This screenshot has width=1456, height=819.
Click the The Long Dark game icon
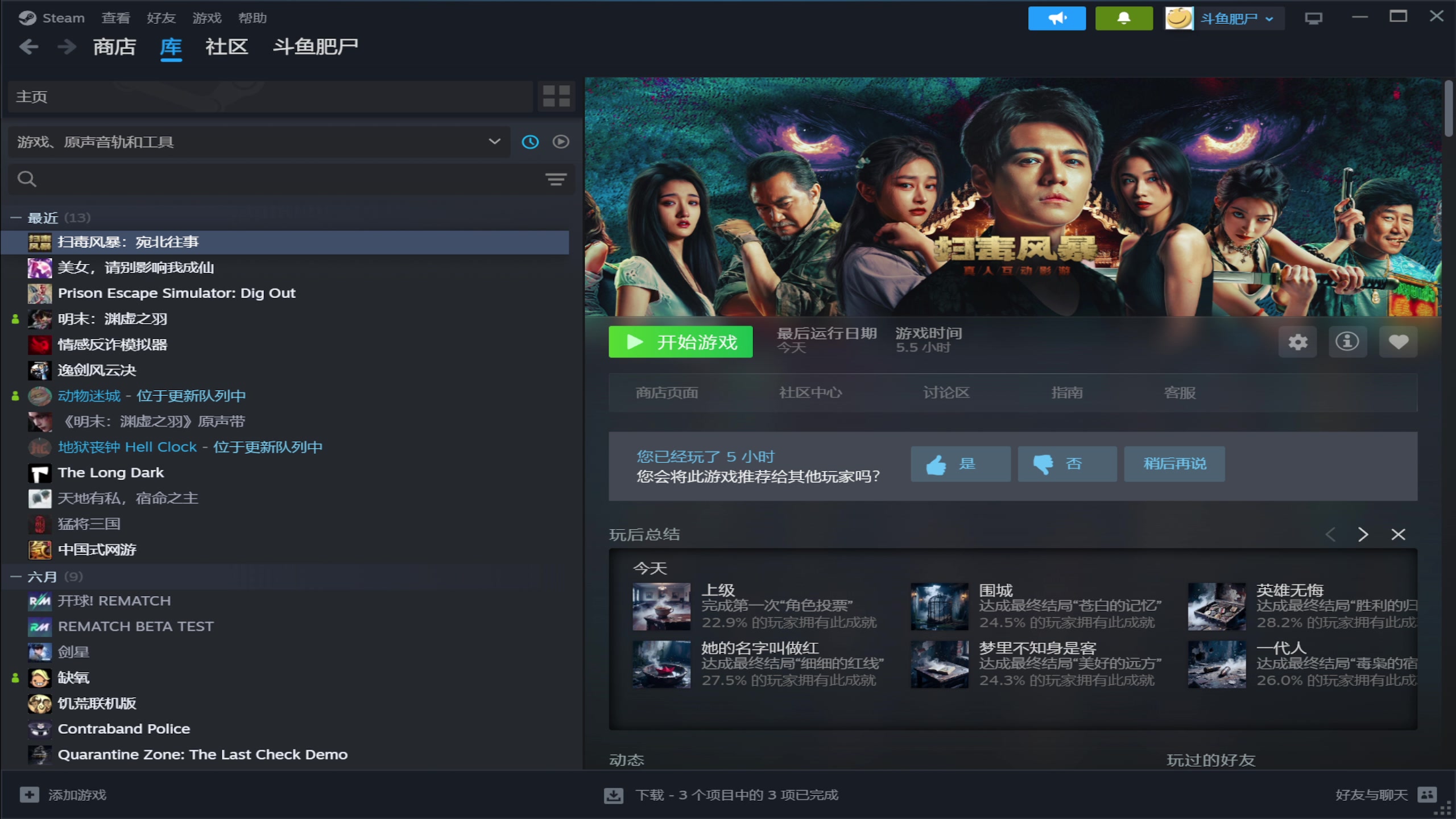40,473
